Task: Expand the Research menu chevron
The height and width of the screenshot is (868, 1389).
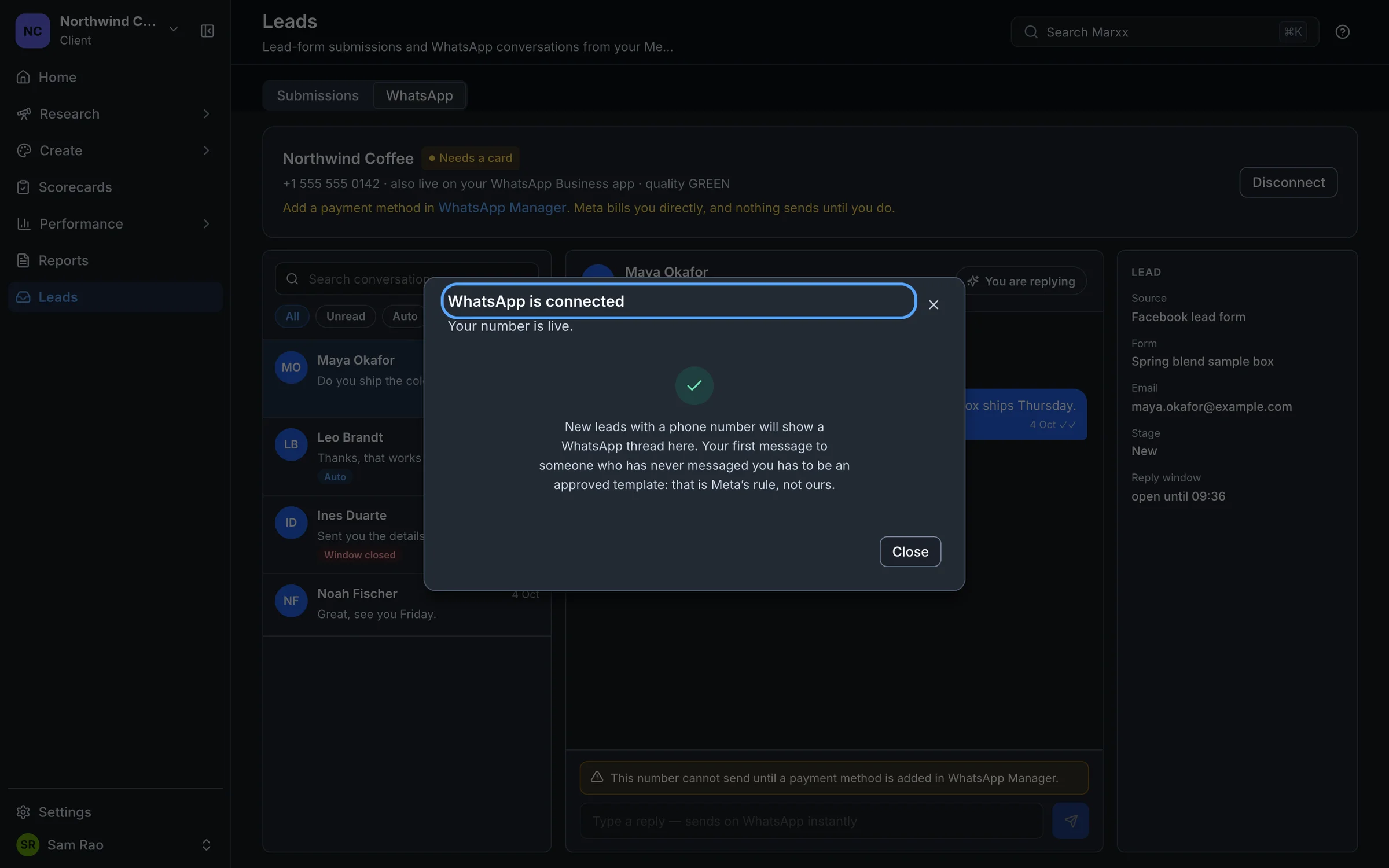Action: click(206, 114)
